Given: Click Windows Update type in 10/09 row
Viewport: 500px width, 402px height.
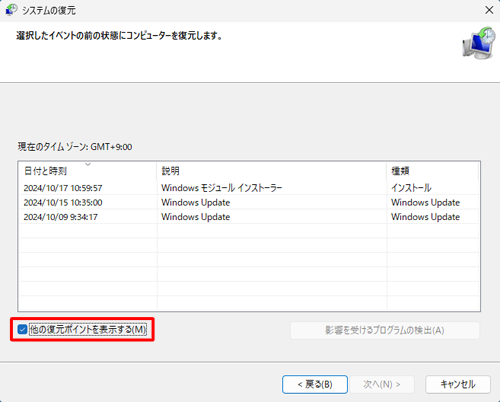Looking at the screenshot, I should pyautogui.click(x=425, y=217).
